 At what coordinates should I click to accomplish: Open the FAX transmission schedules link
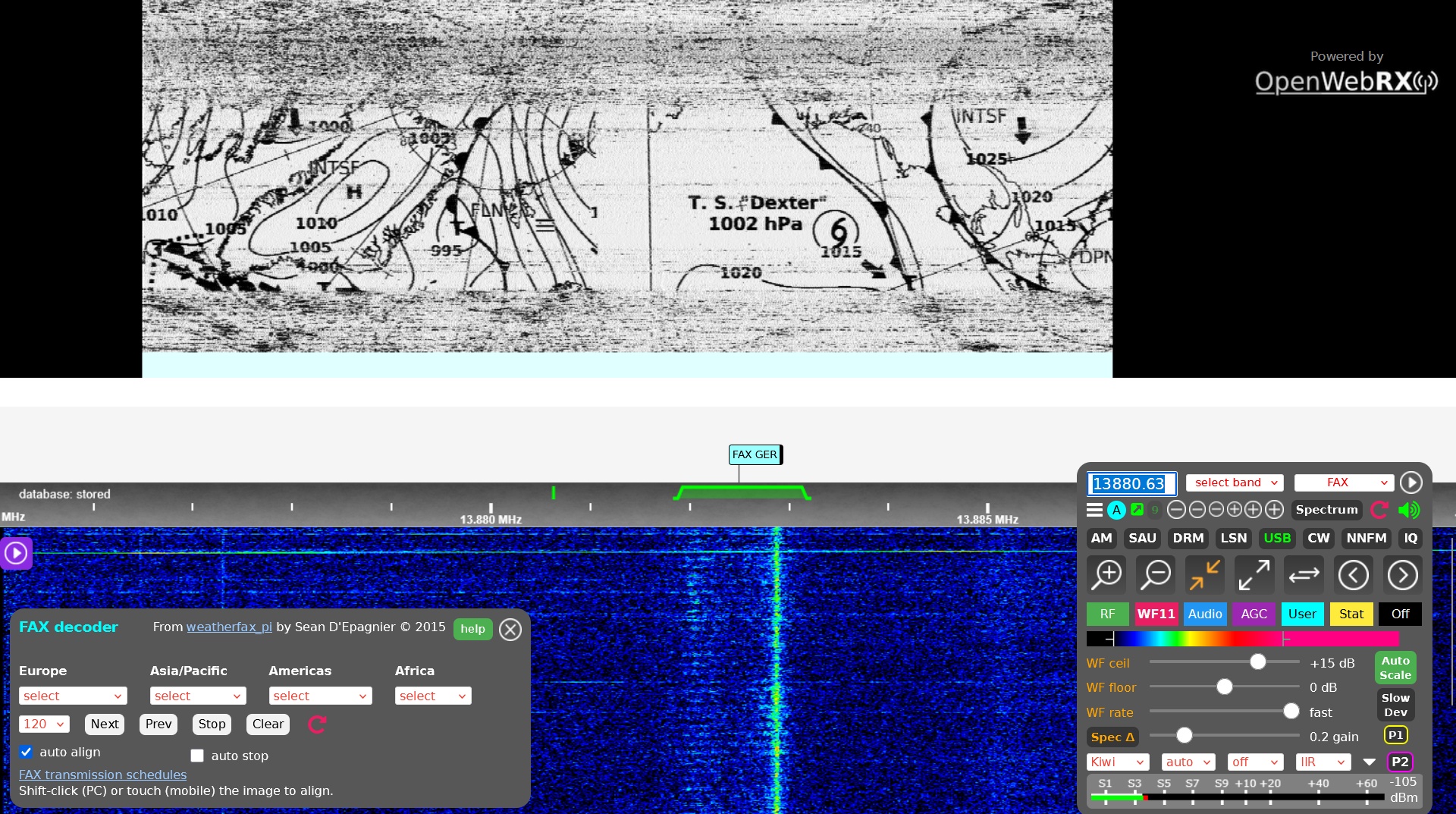(x=102, y=774)
